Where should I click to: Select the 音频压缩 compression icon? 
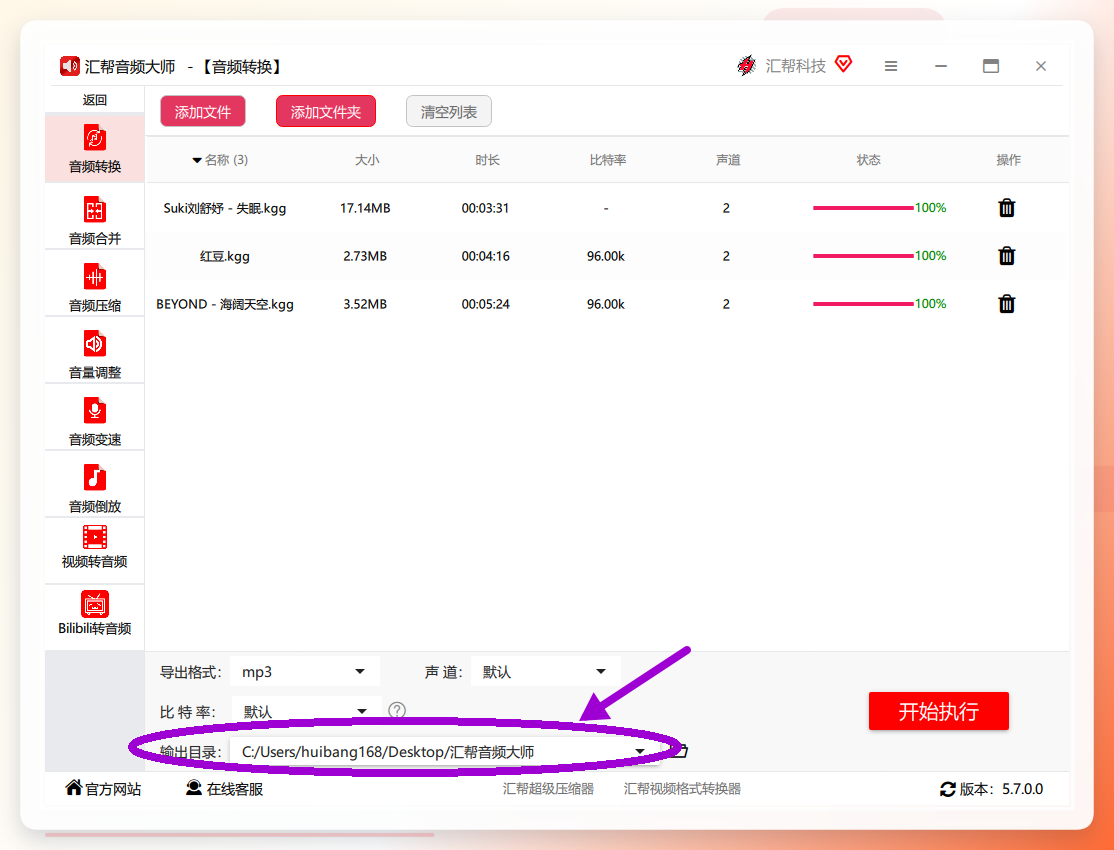tap(94, 277)
